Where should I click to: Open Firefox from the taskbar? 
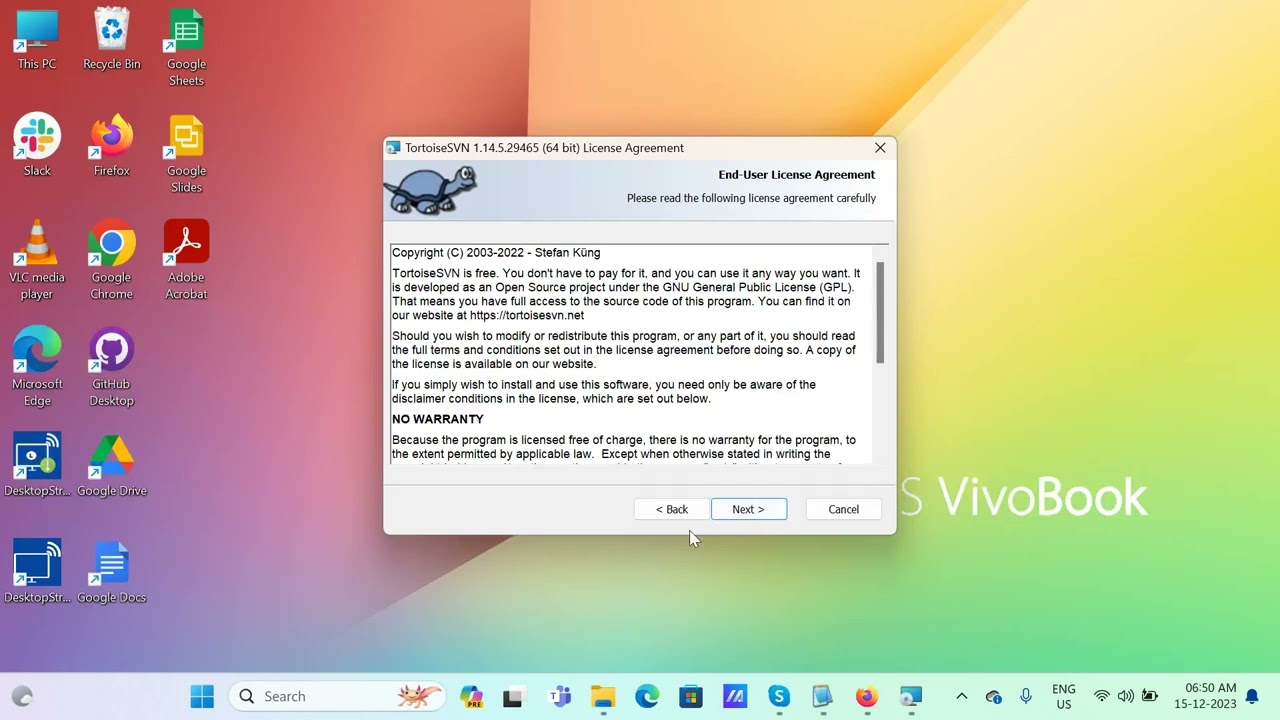click(866, 696)
